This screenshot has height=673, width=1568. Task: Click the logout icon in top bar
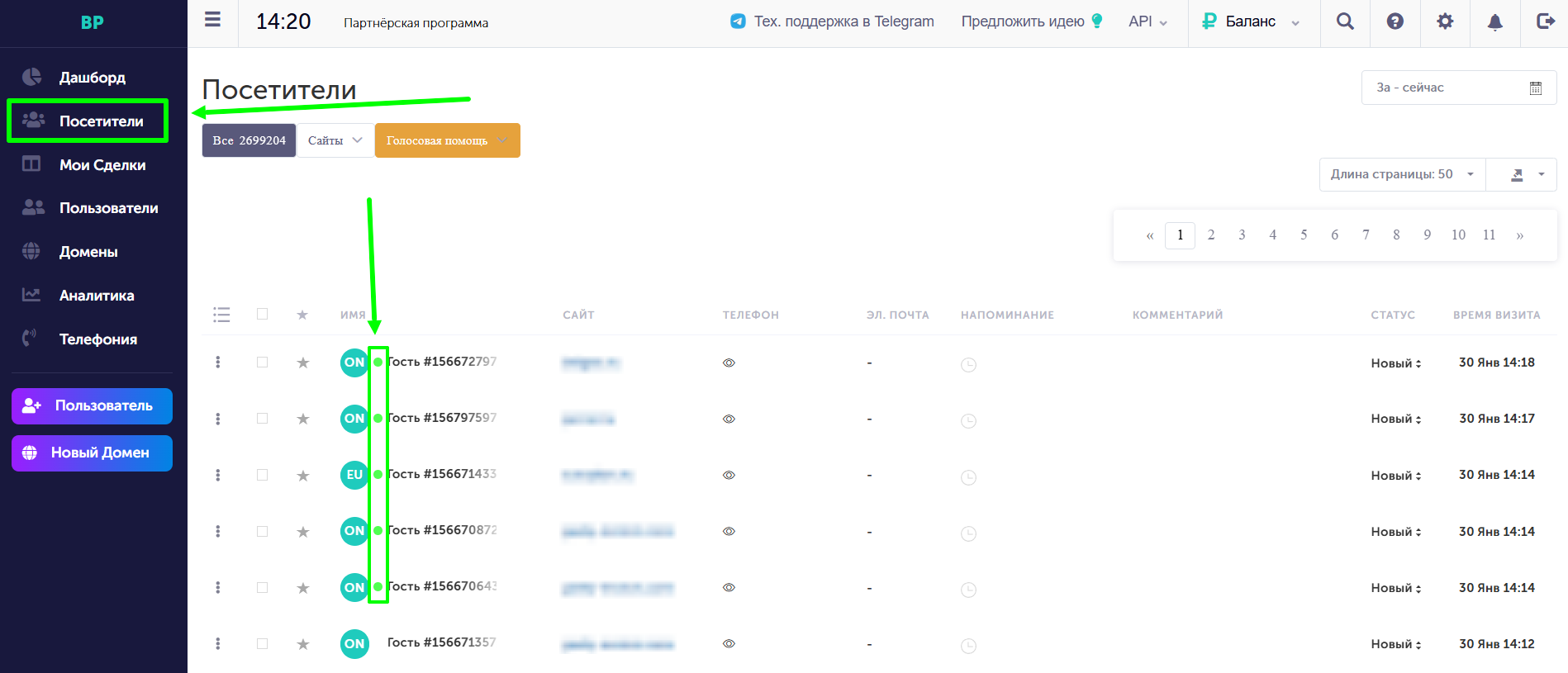coord(1545,21)
